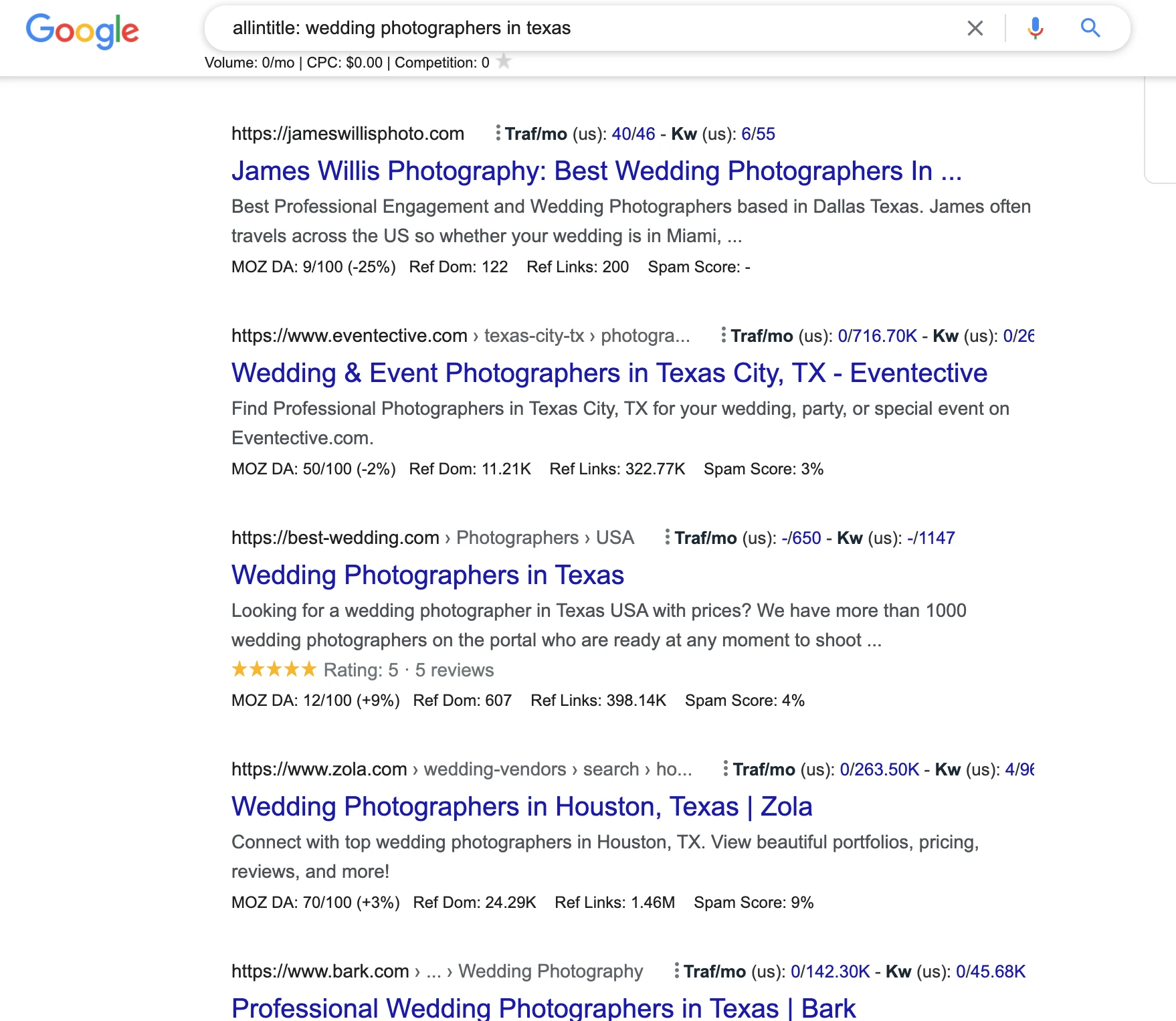This screenshot has height=1021, width=1176.
Task: Open Wedding Photographers in Houston Zola link
Action: 522,807
